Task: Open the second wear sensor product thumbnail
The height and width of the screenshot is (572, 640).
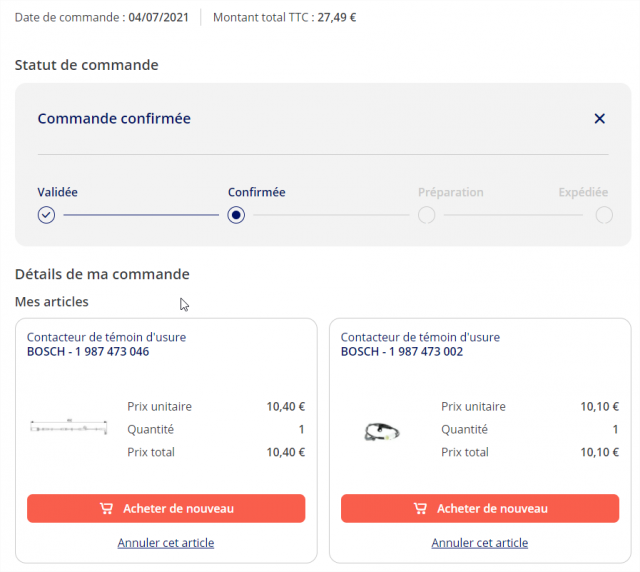Action: [382, 431]
